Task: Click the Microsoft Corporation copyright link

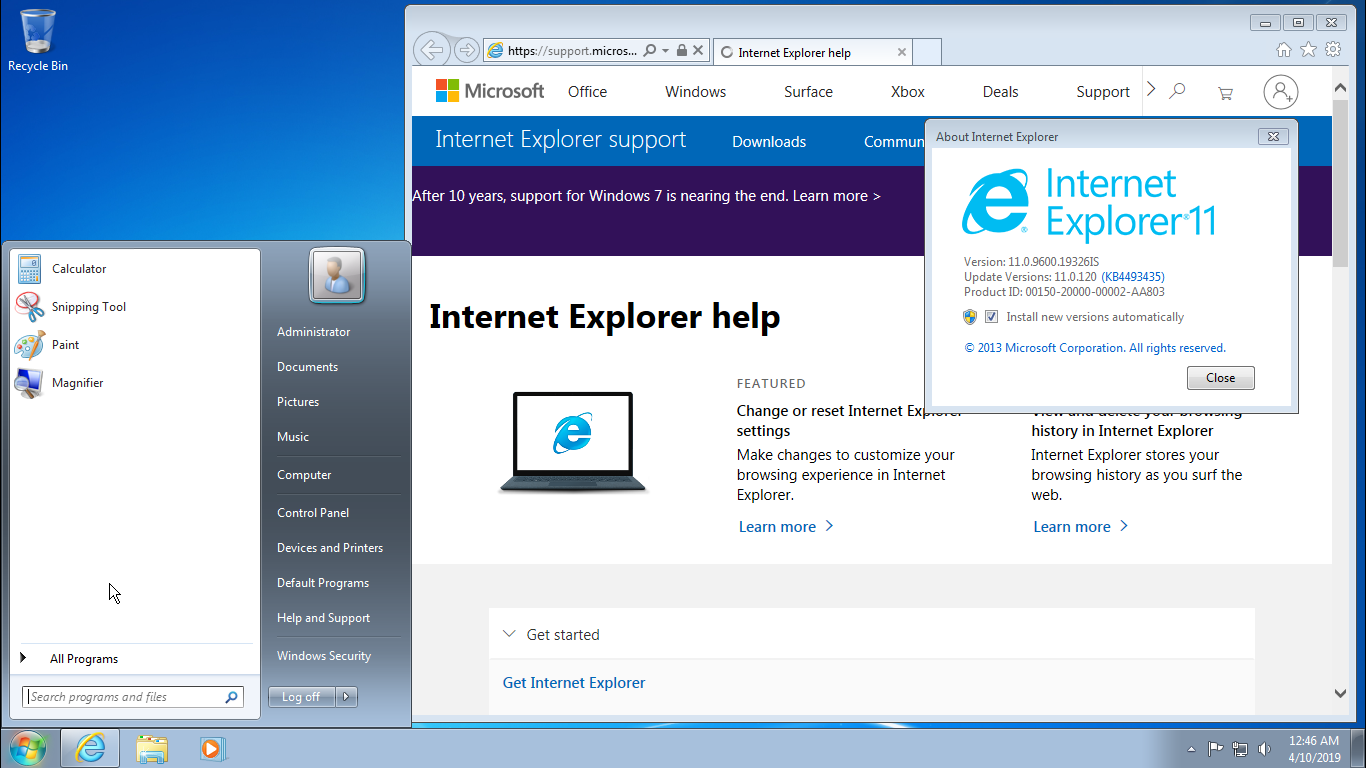Action: (1095, 348)
